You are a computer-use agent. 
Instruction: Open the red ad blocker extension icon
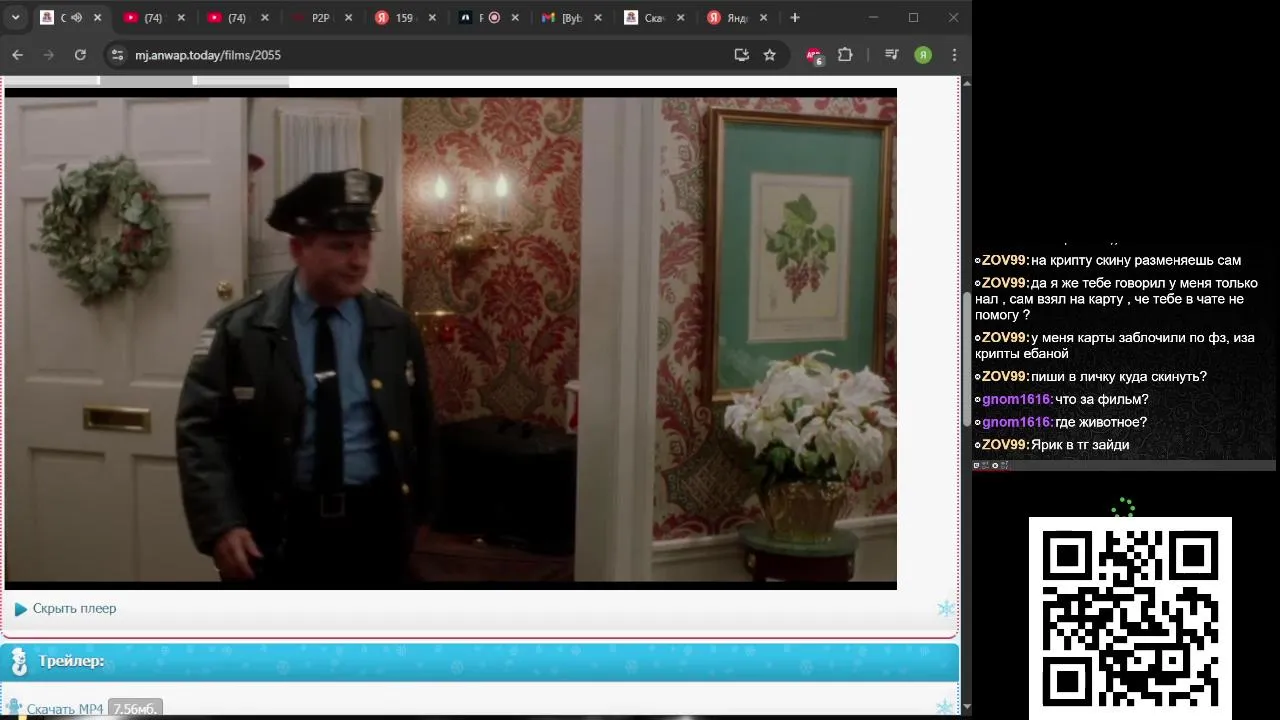(x=814, y=55)
